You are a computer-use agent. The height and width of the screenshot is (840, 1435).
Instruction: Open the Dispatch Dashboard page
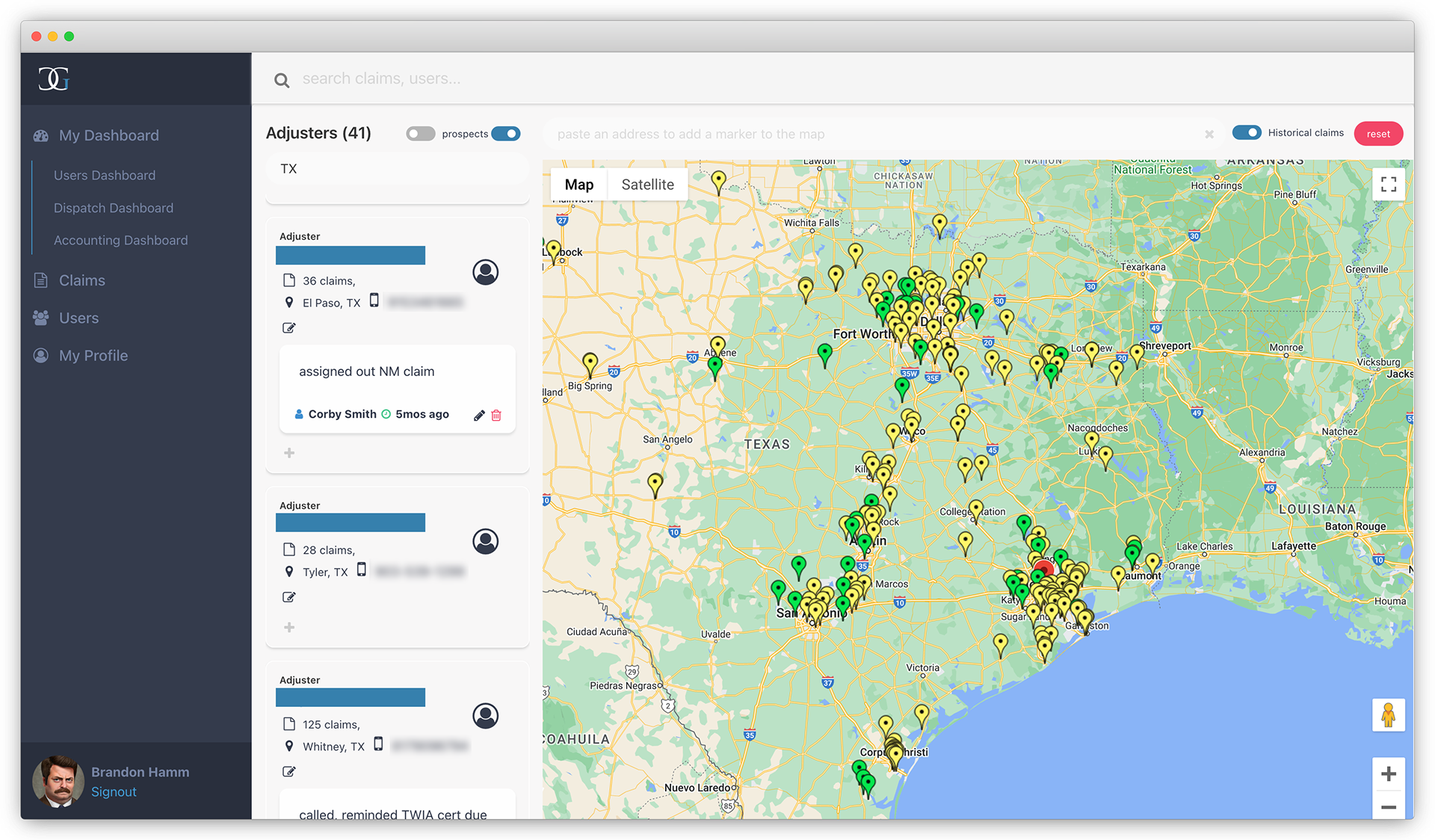(x=114, y=208)
